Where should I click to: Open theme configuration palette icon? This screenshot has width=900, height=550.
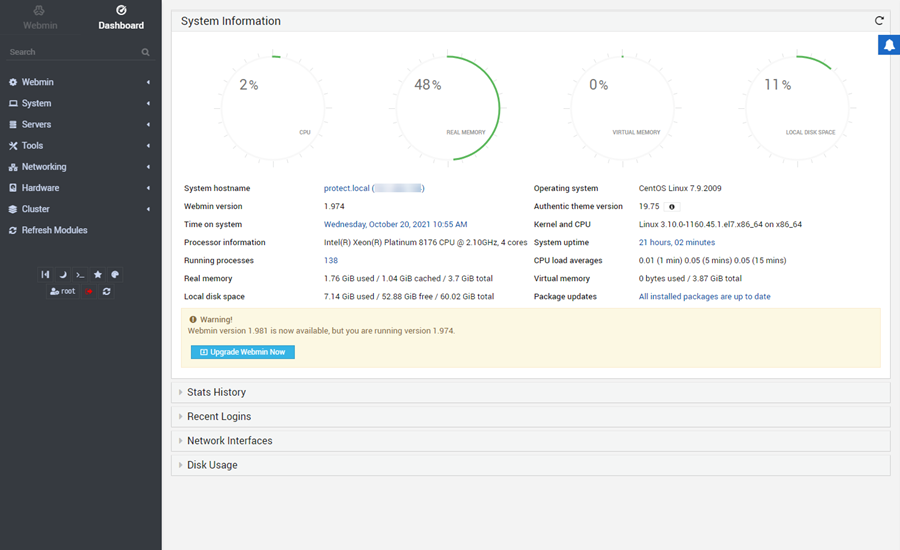(115, 274)
